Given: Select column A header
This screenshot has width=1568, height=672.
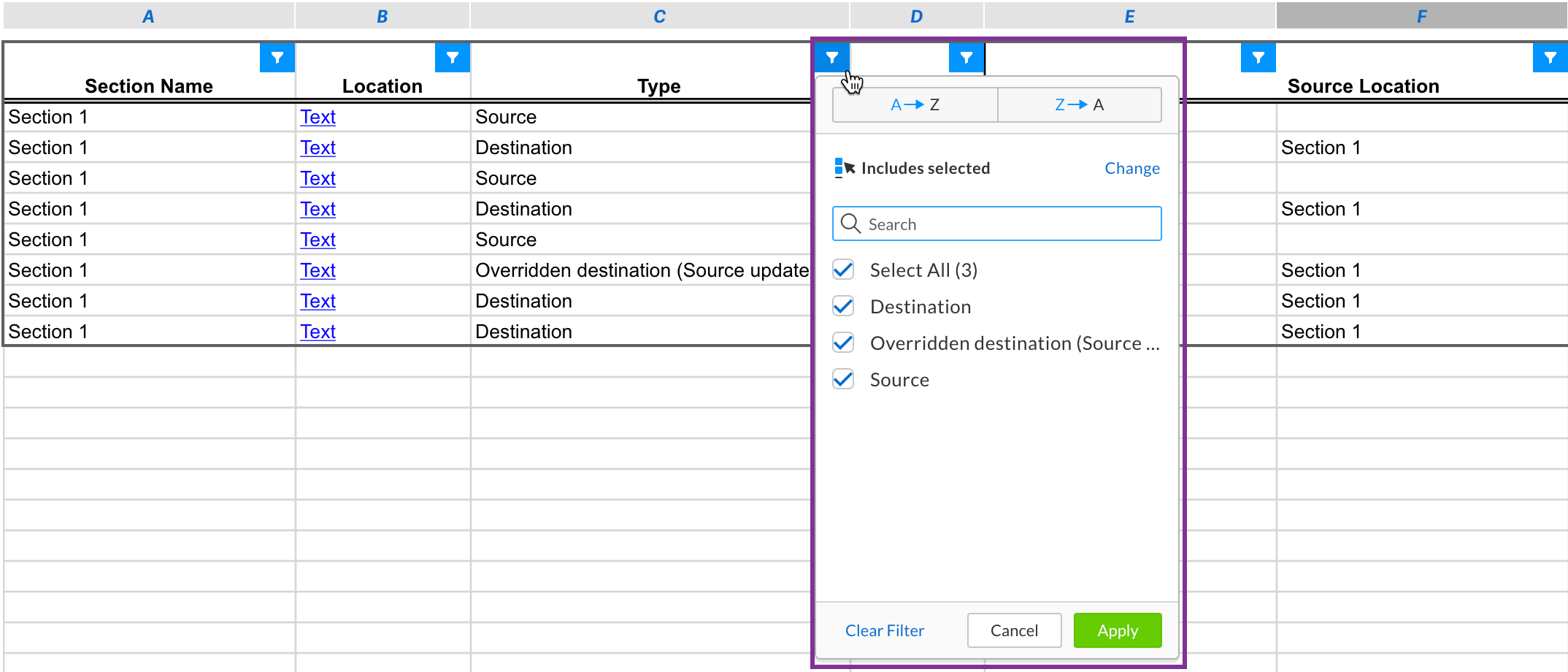Looking at the screenshot, I should (x=148, y=15).
